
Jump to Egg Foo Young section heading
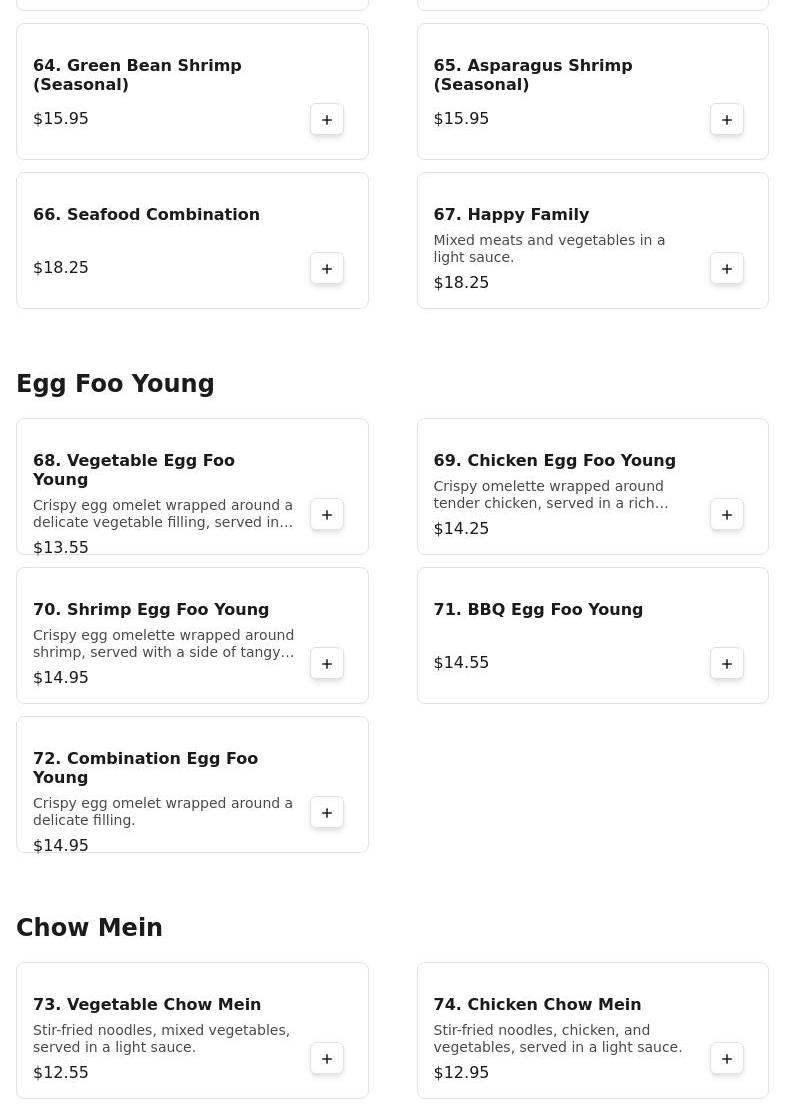coord(115,384)
